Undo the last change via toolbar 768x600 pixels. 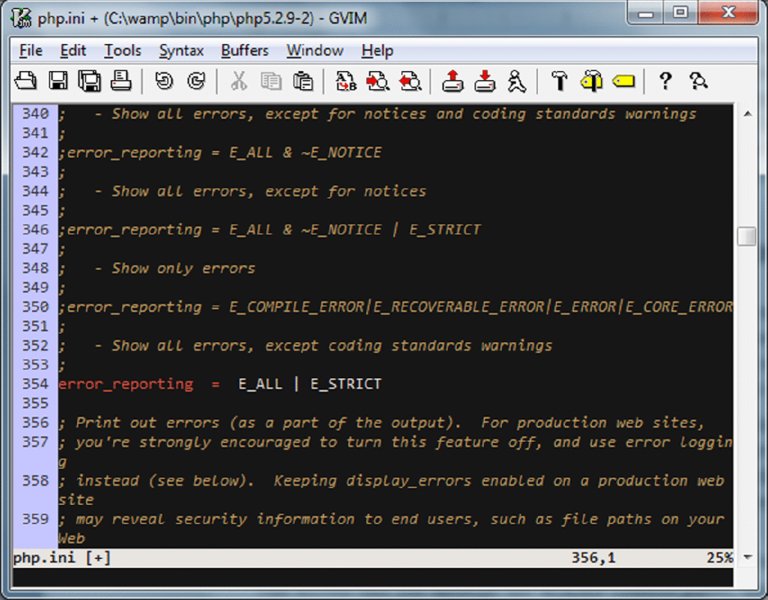(x=164, y=81)
